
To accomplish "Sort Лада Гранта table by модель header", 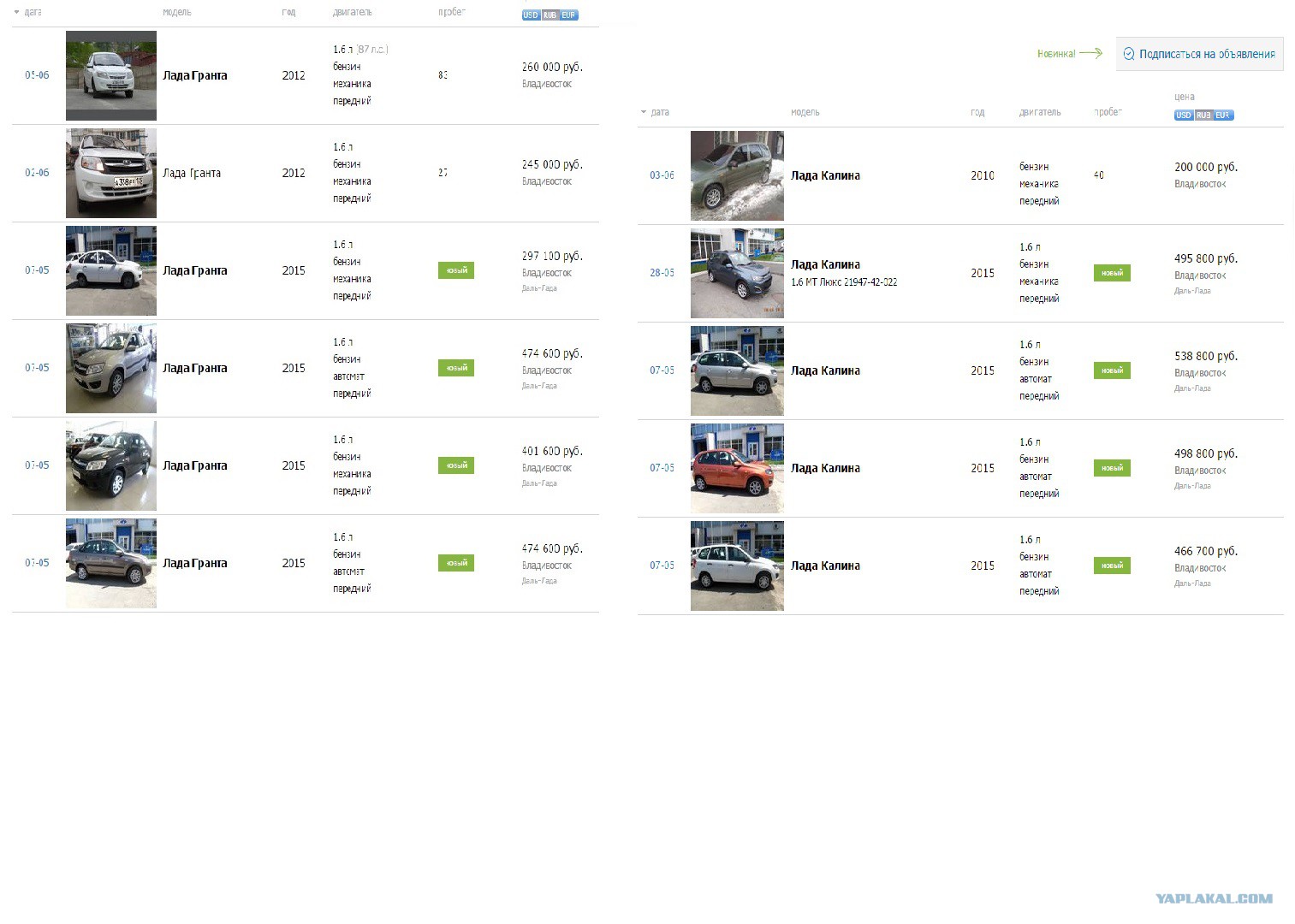I will pyautogui.click(x=177, y=12).
